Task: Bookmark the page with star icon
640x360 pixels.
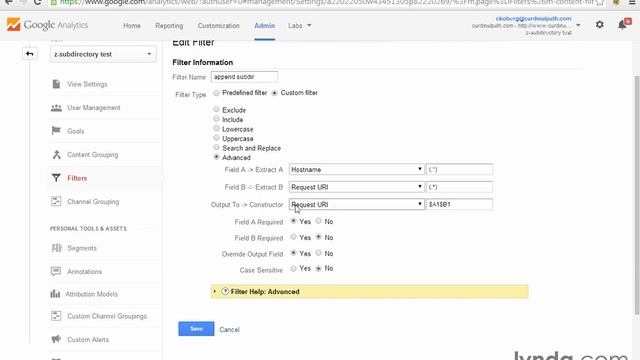Action: pyautogui.click(x=600, y=2)
